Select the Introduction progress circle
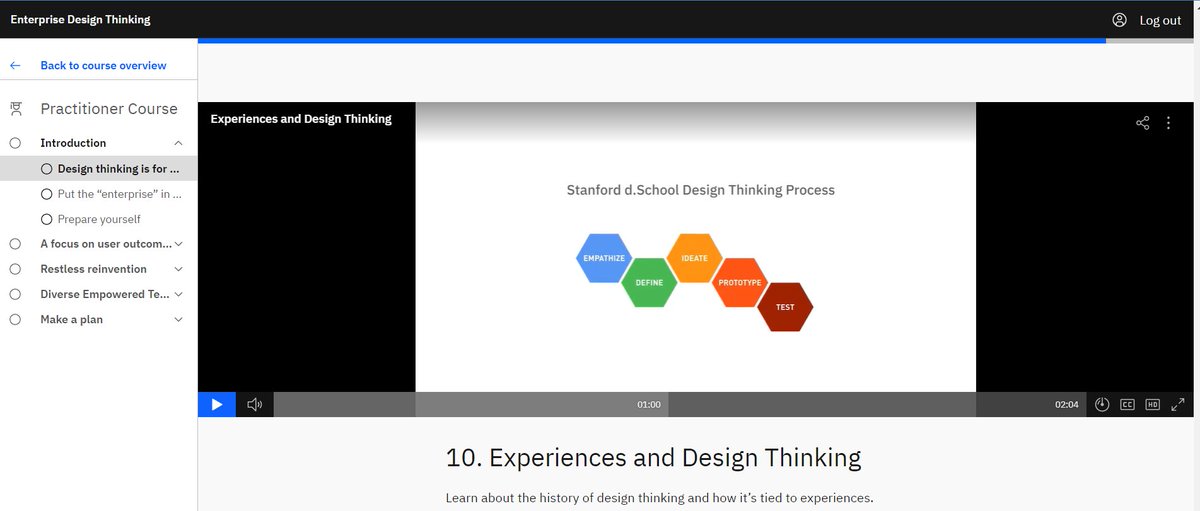1200x511 pixels. [15, 143]
